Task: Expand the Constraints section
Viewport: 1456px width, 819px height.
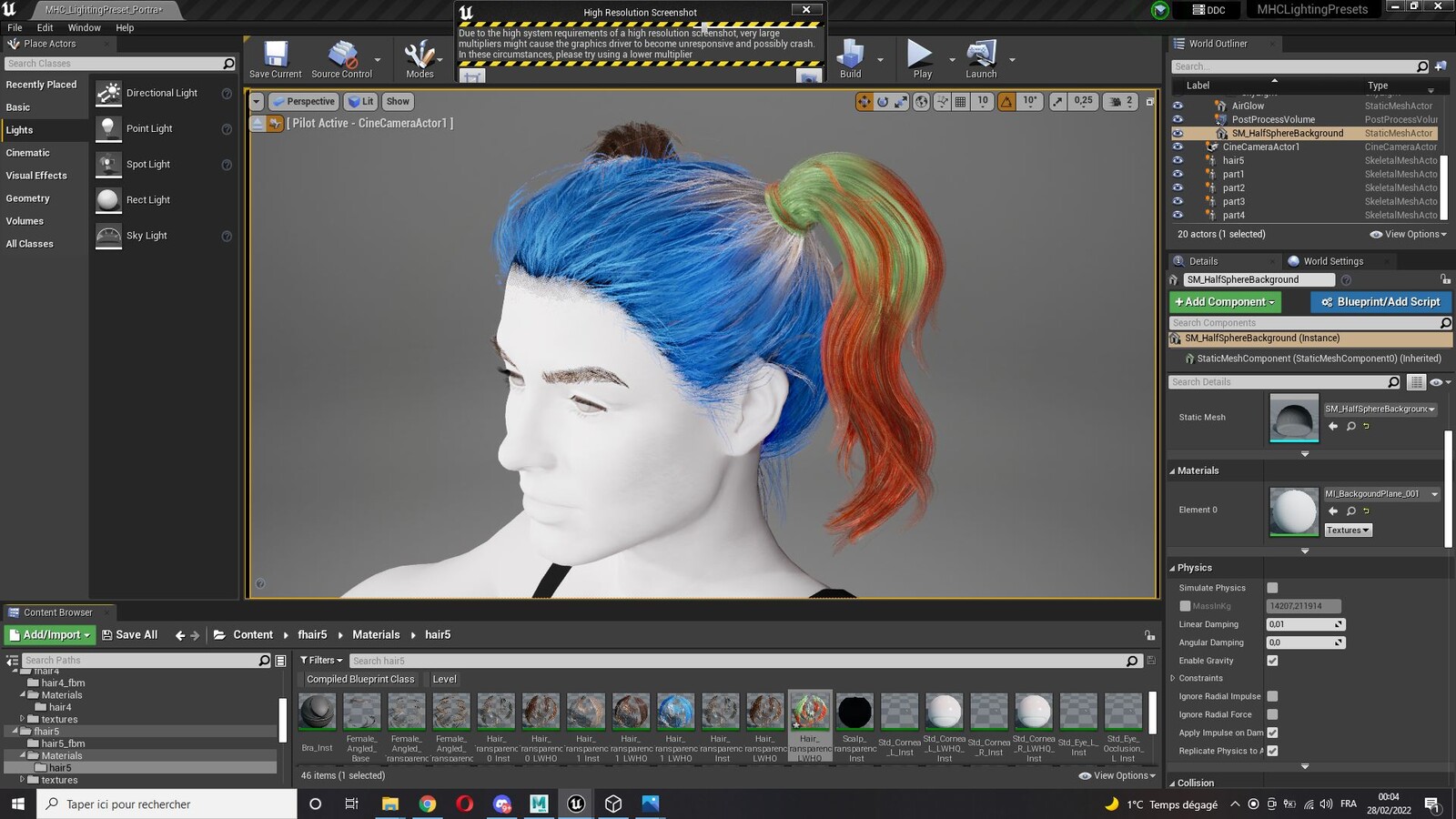Action: pyautogui.click(x=1174, y=678)
